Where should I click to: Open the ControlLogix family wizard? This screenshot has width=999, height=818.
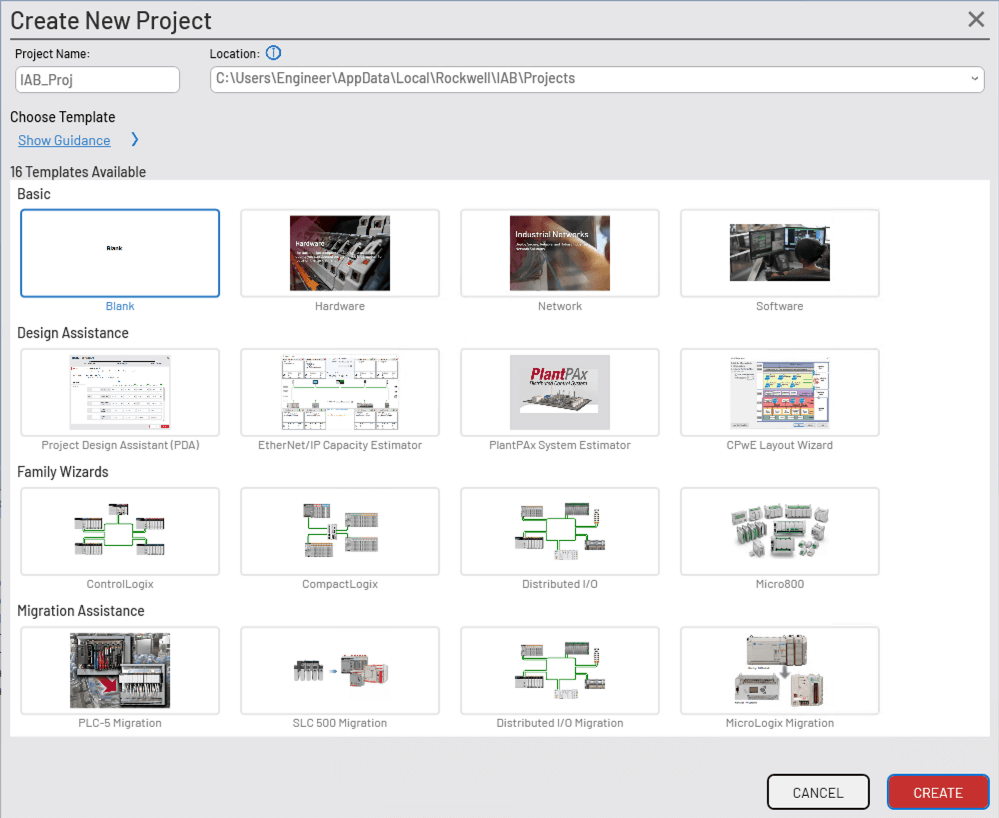click(120, 531)
